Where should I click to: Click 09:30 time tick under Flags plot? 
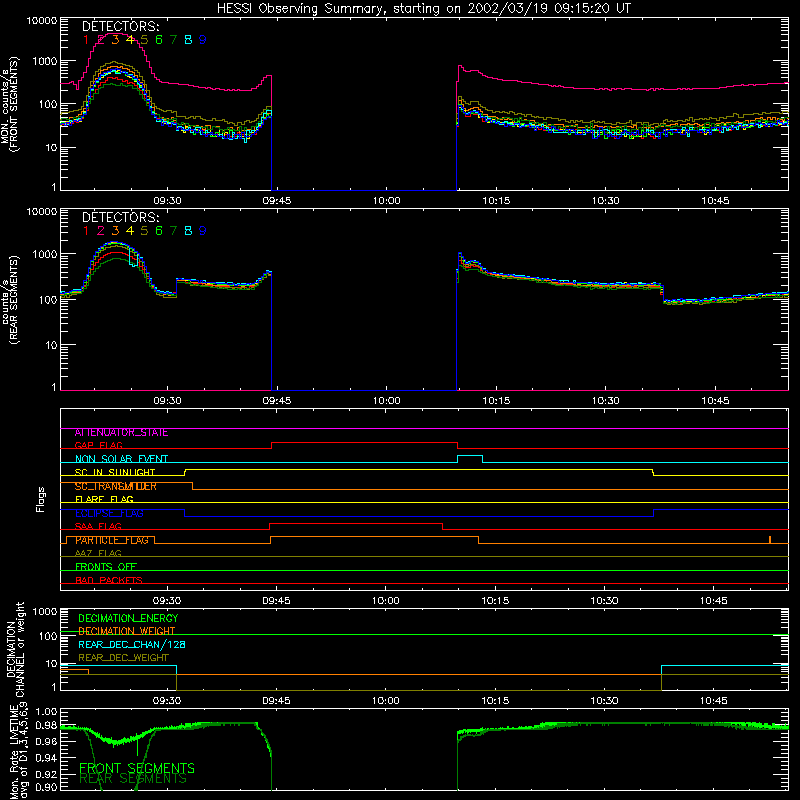pyautogui.click(x=167, y=601)
